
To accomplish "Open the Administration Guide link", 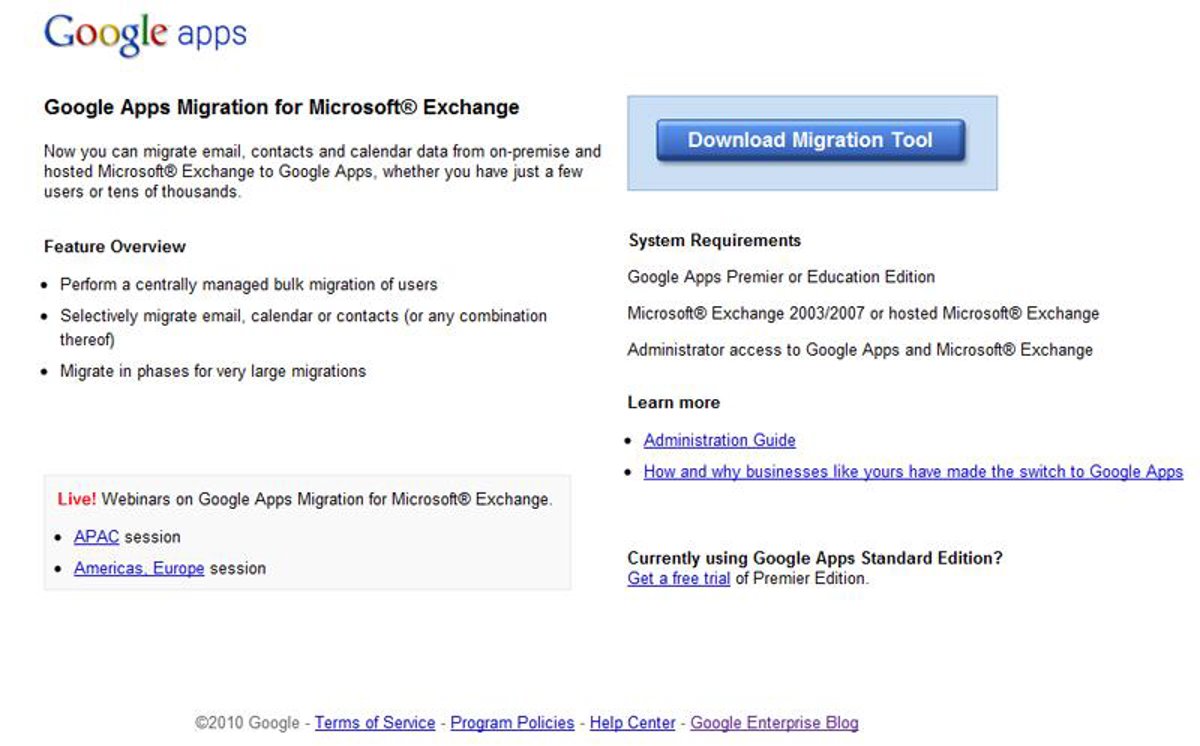I will pos(719,440).
